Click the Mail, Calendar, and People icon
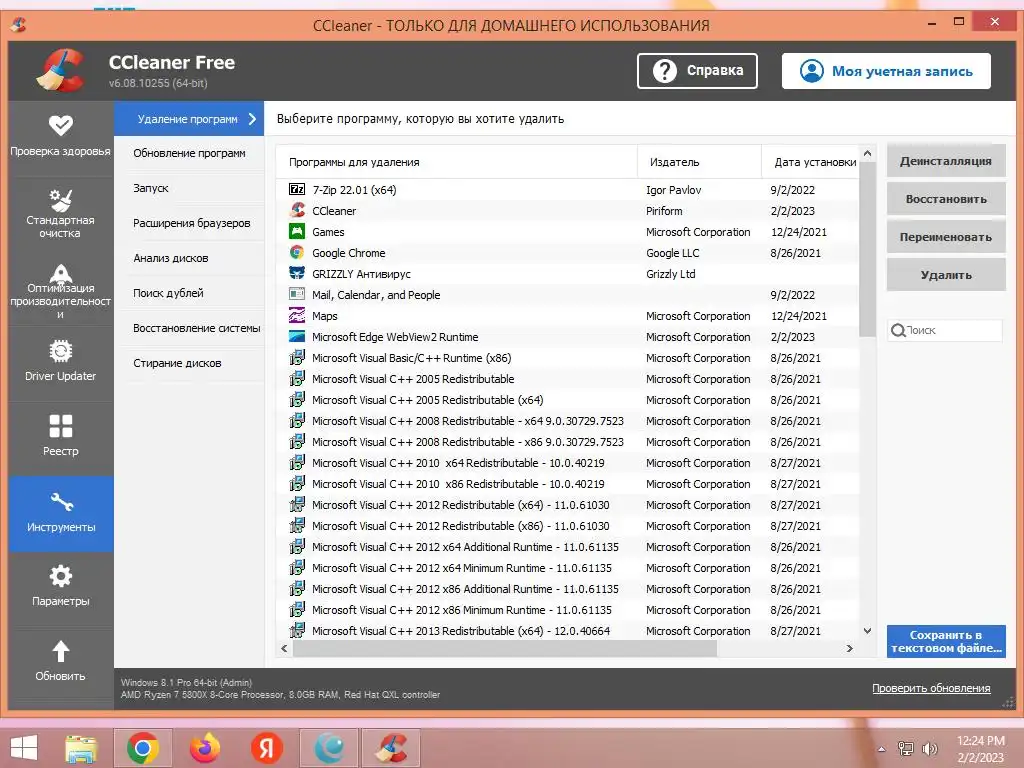This screenshot has width=1024, height=768. tap(297, 295)
